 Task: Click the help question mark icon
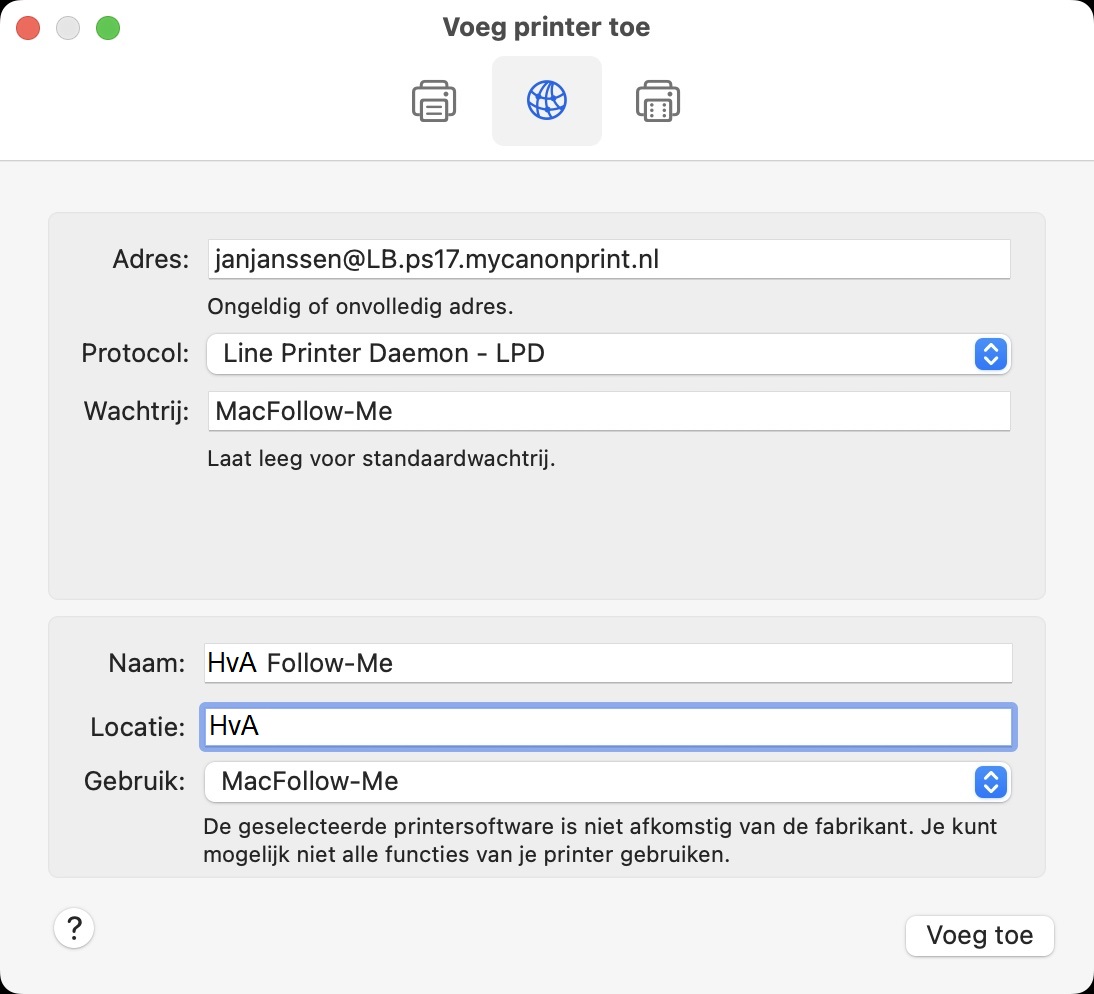coord(73,928)
